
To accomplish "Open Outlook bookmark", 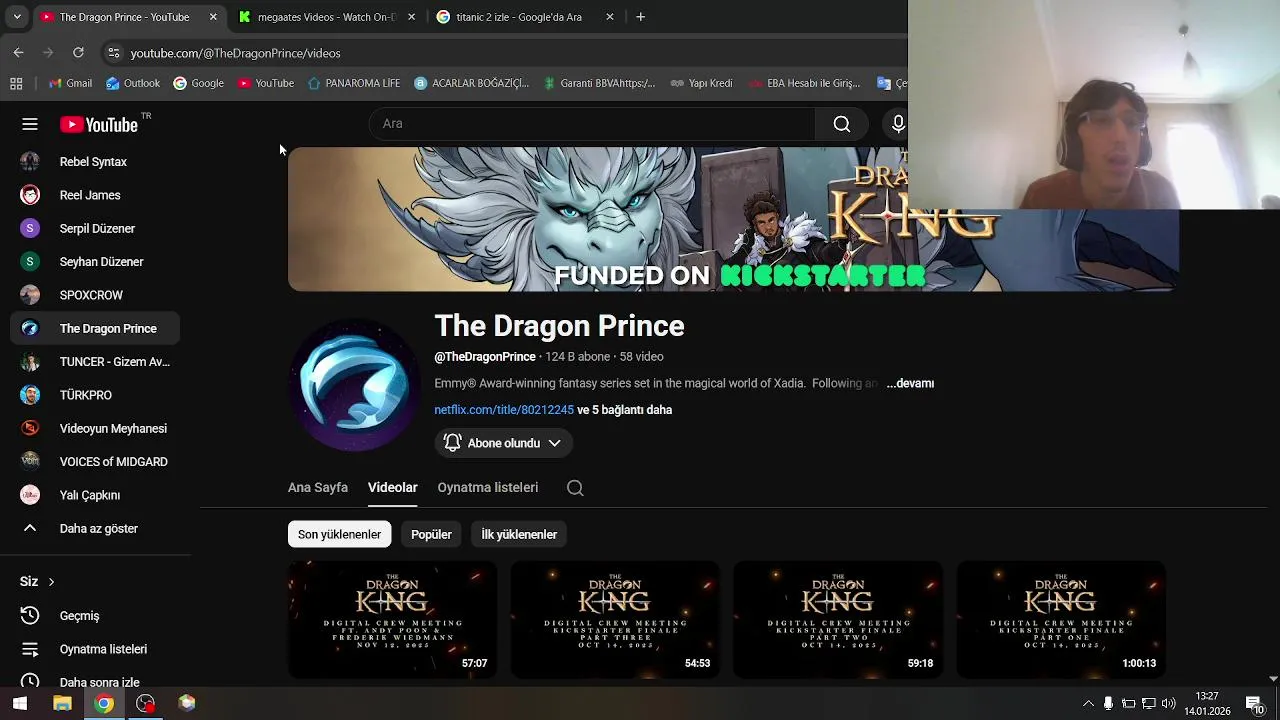I will (133, 83).
